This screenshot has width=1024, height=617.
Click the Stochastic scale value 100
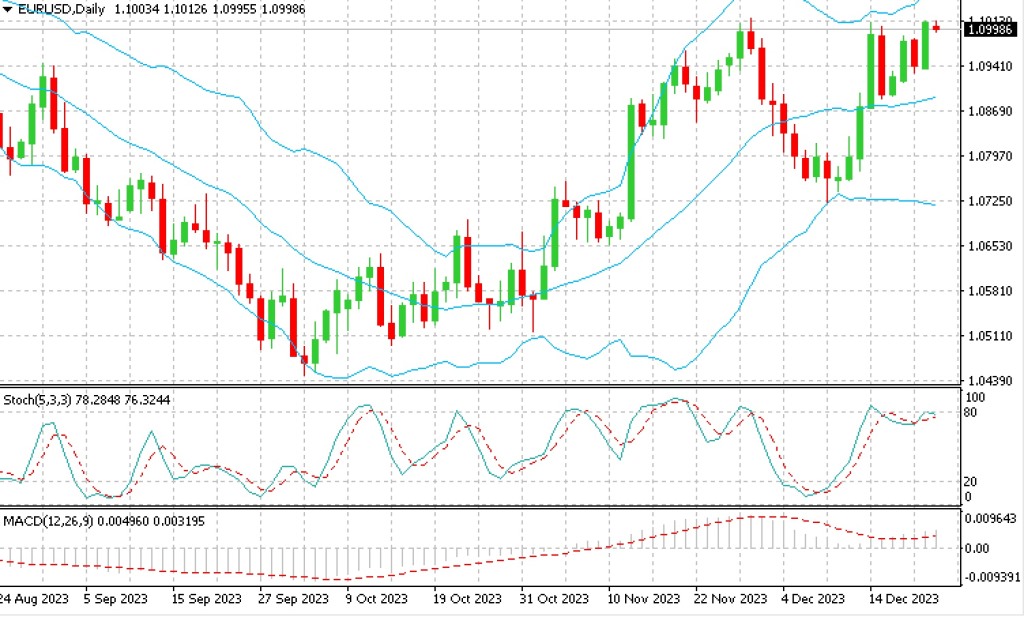tap(974, 398)
